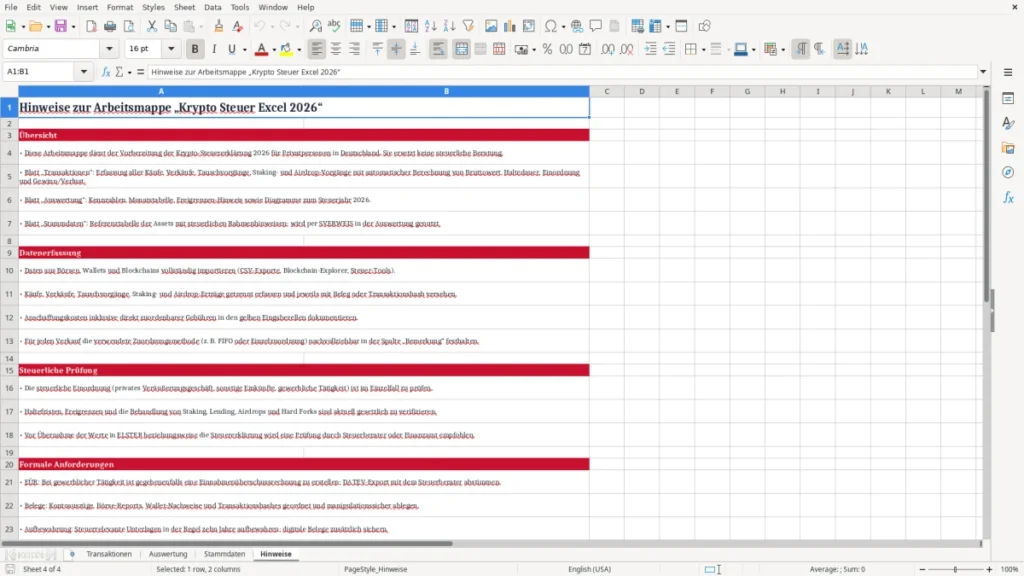The width and height of the screenshot is (1024, 576).
Task: Toggle AutoFilter on the toolbar
Action: tap(468, 26)
